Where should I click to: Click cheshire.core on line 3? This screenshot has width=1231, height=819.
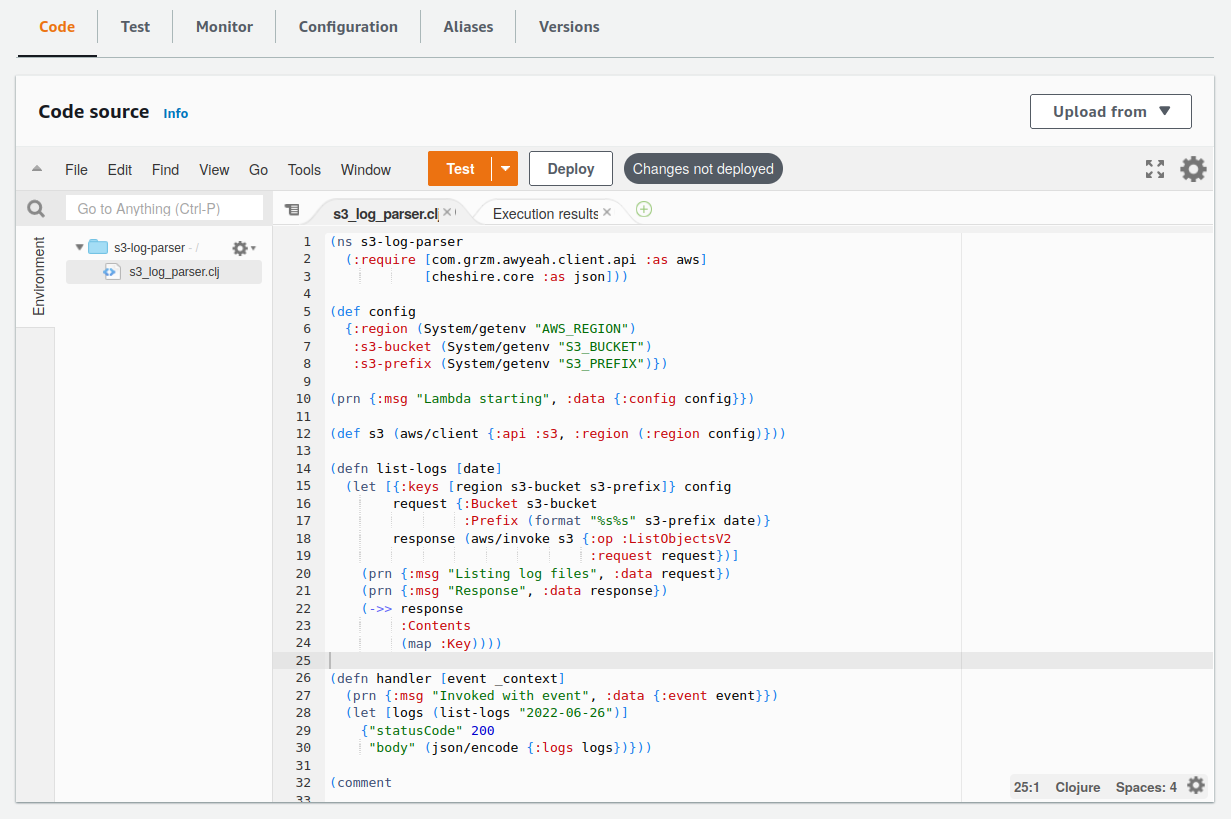483,276
